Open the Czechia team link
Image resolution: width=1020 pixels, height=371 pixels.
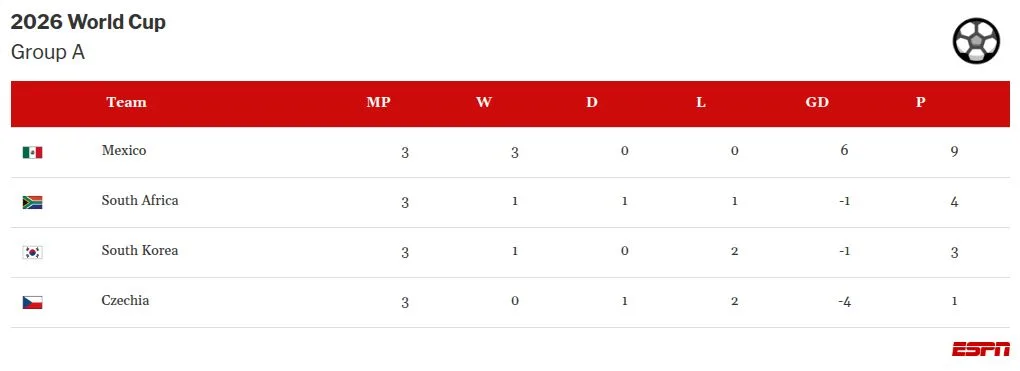[x=126, y=301]
